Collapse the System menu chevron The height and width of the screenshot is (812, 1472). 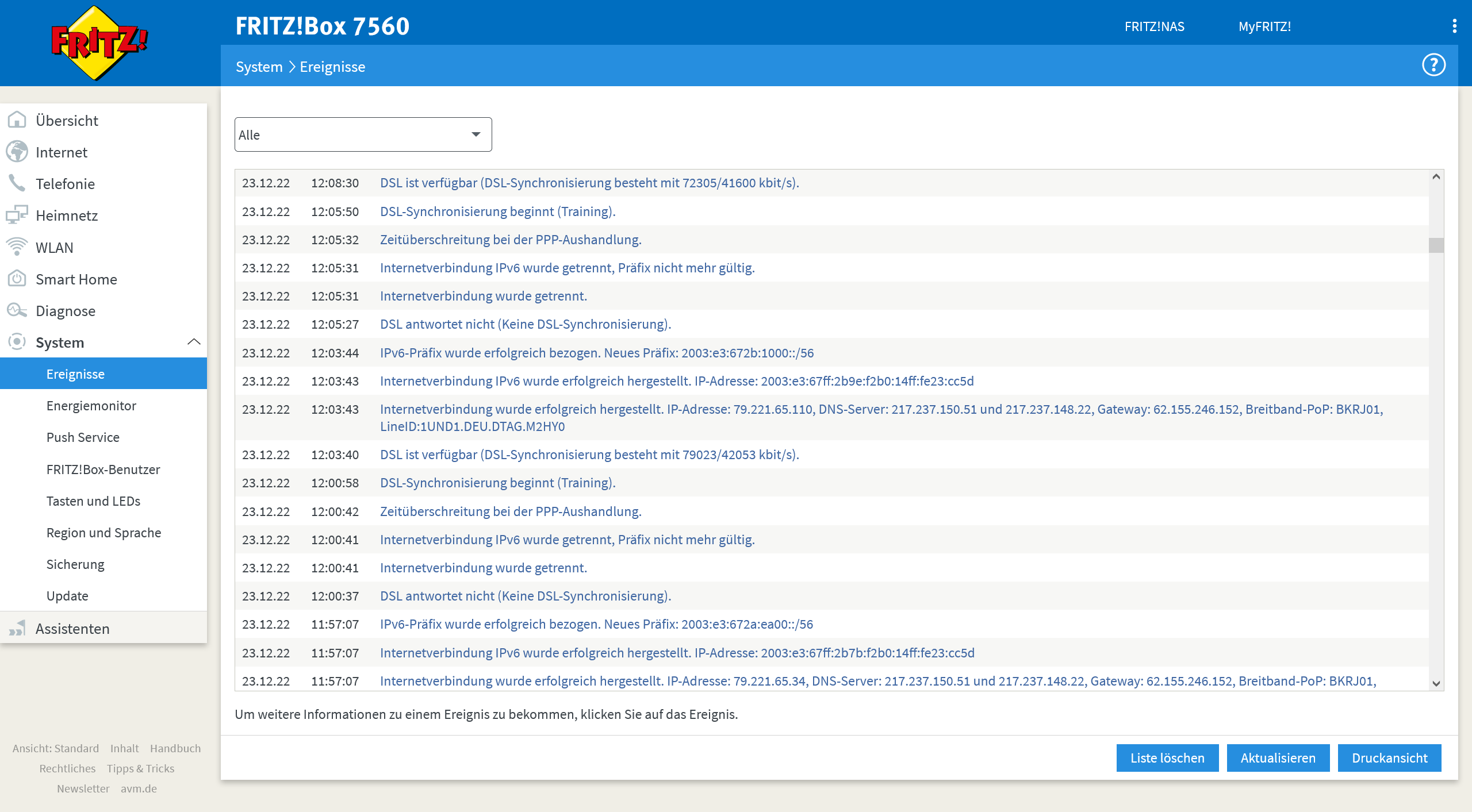(194, 342)
